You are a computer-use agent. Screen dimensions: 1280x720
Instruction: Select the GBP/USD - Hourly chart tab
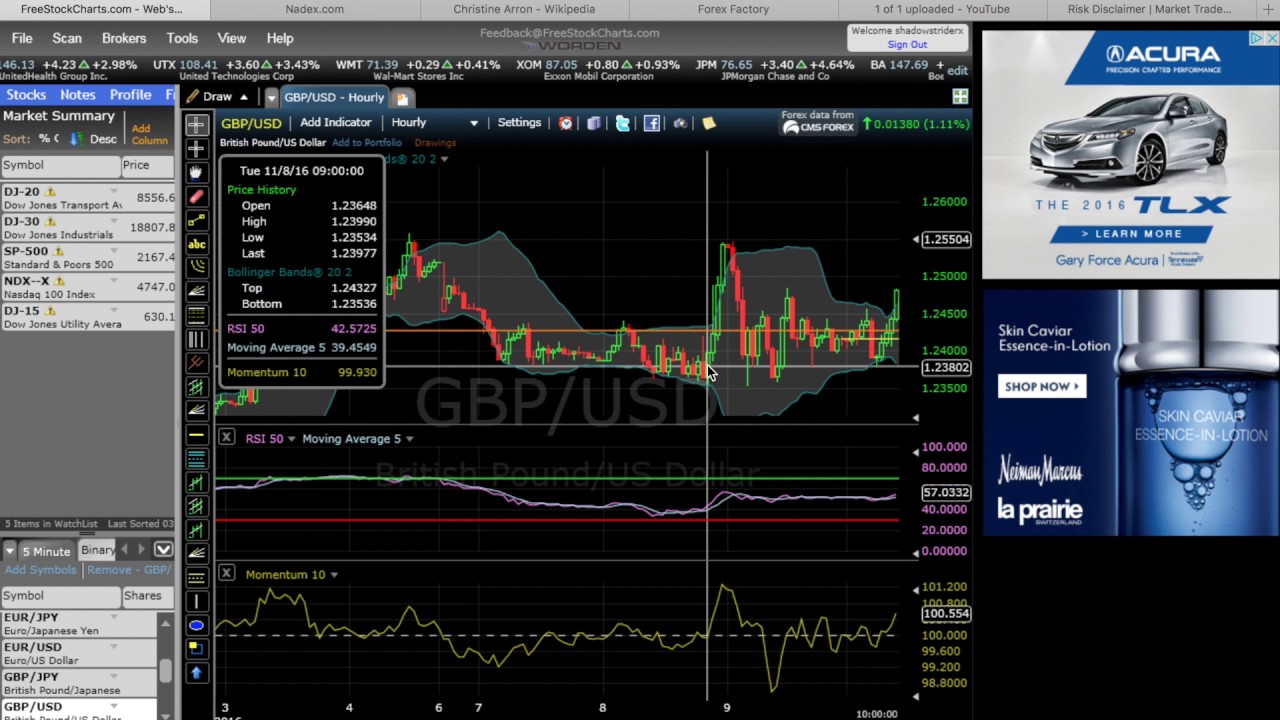tap(334, 97)
